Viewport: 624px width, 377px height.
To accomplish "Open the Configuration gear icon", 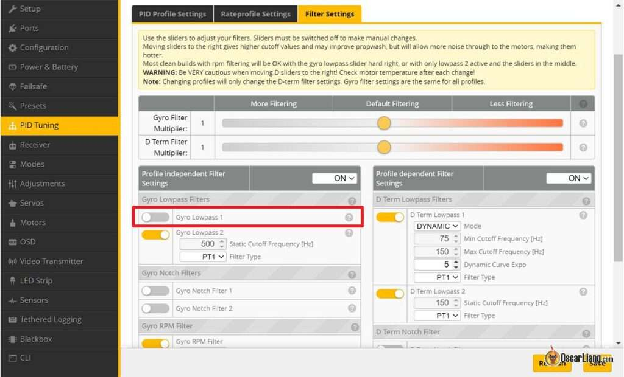I will 12,48.
